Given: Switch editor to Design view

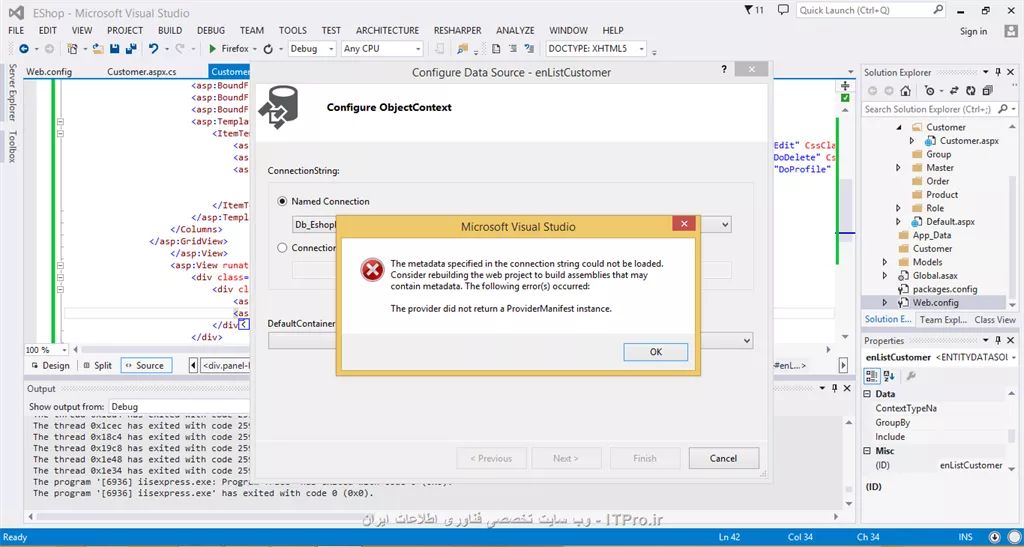Looking at the screenshot, I should (x=50, y=366).
